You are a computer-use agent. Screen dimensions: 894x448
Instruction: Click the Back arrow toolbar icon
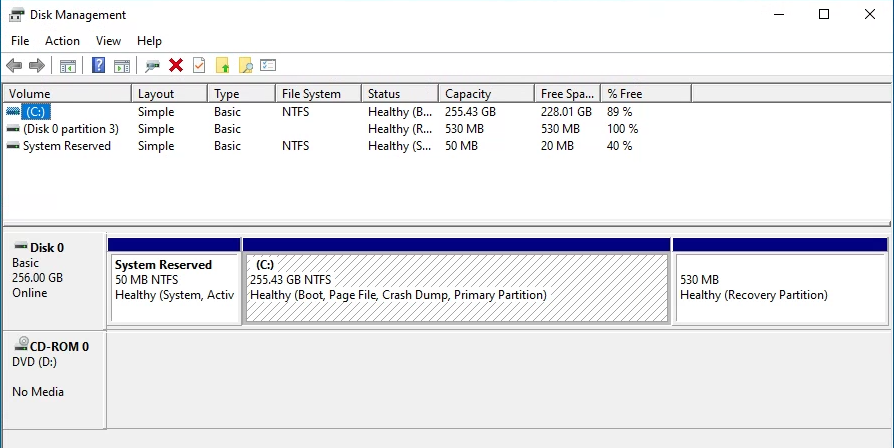[14, 66]
